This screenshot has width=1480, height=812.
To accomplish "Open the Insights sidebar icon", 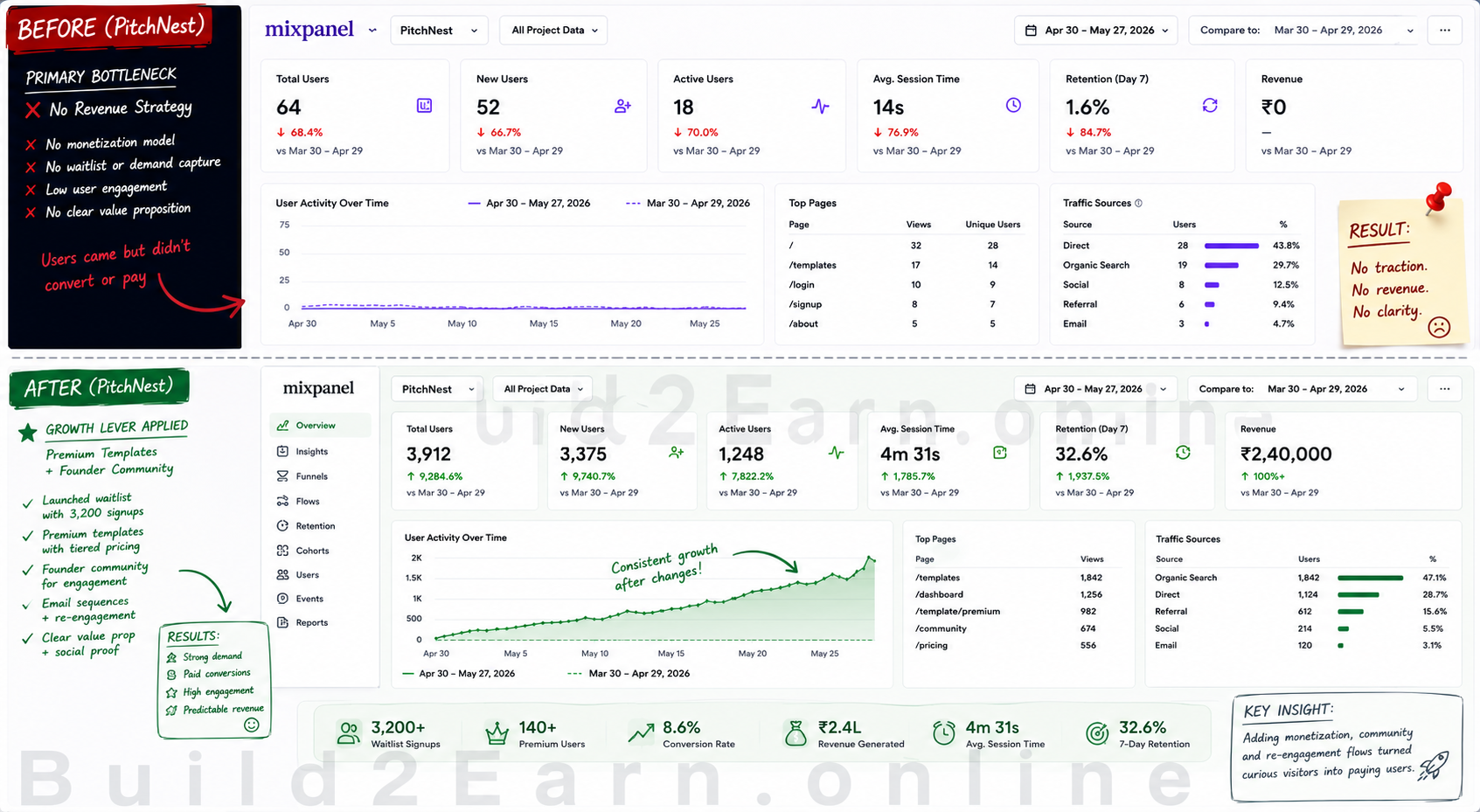I will 282,451.
